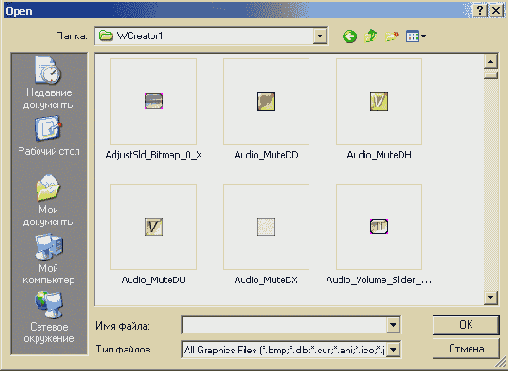
Task: Open Desktop (Рабочий стол) in places bar
Action: pos(49,136)
